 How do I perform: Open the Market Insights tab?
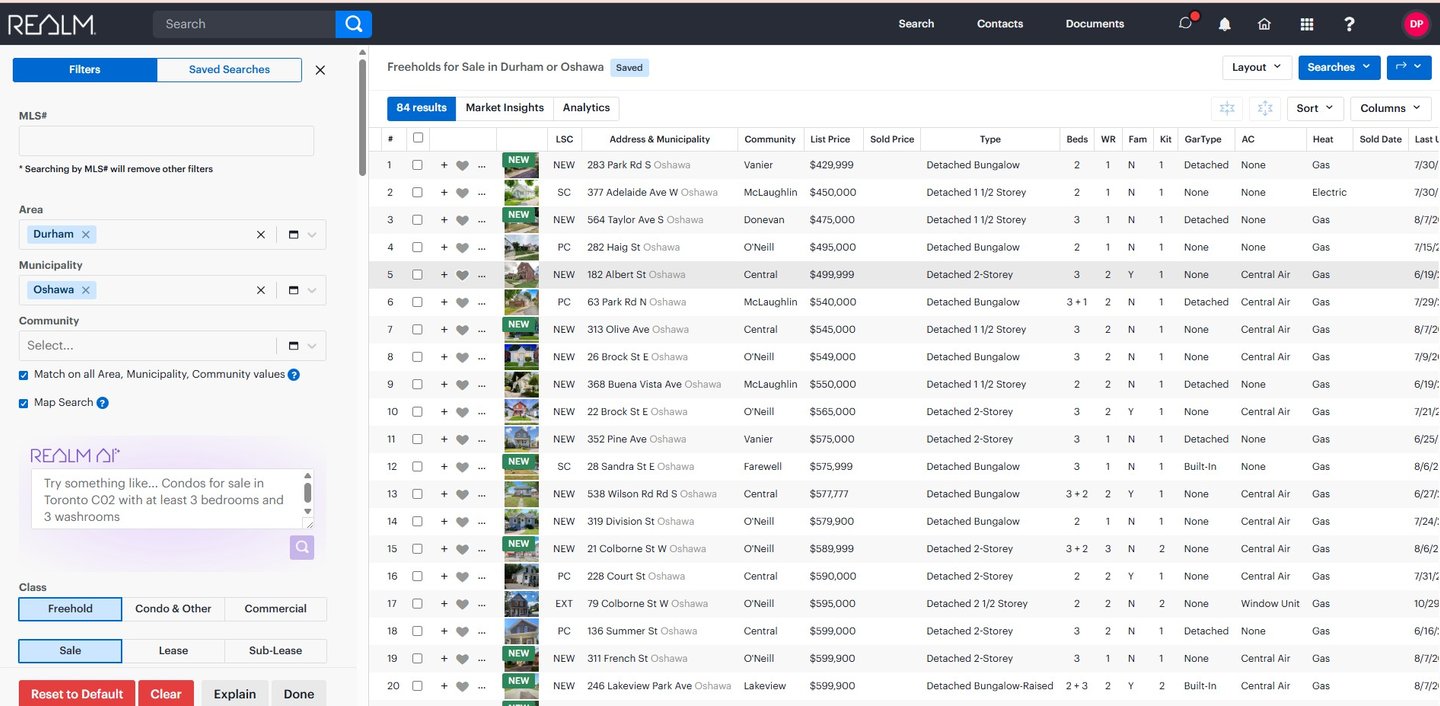(505, 108)
